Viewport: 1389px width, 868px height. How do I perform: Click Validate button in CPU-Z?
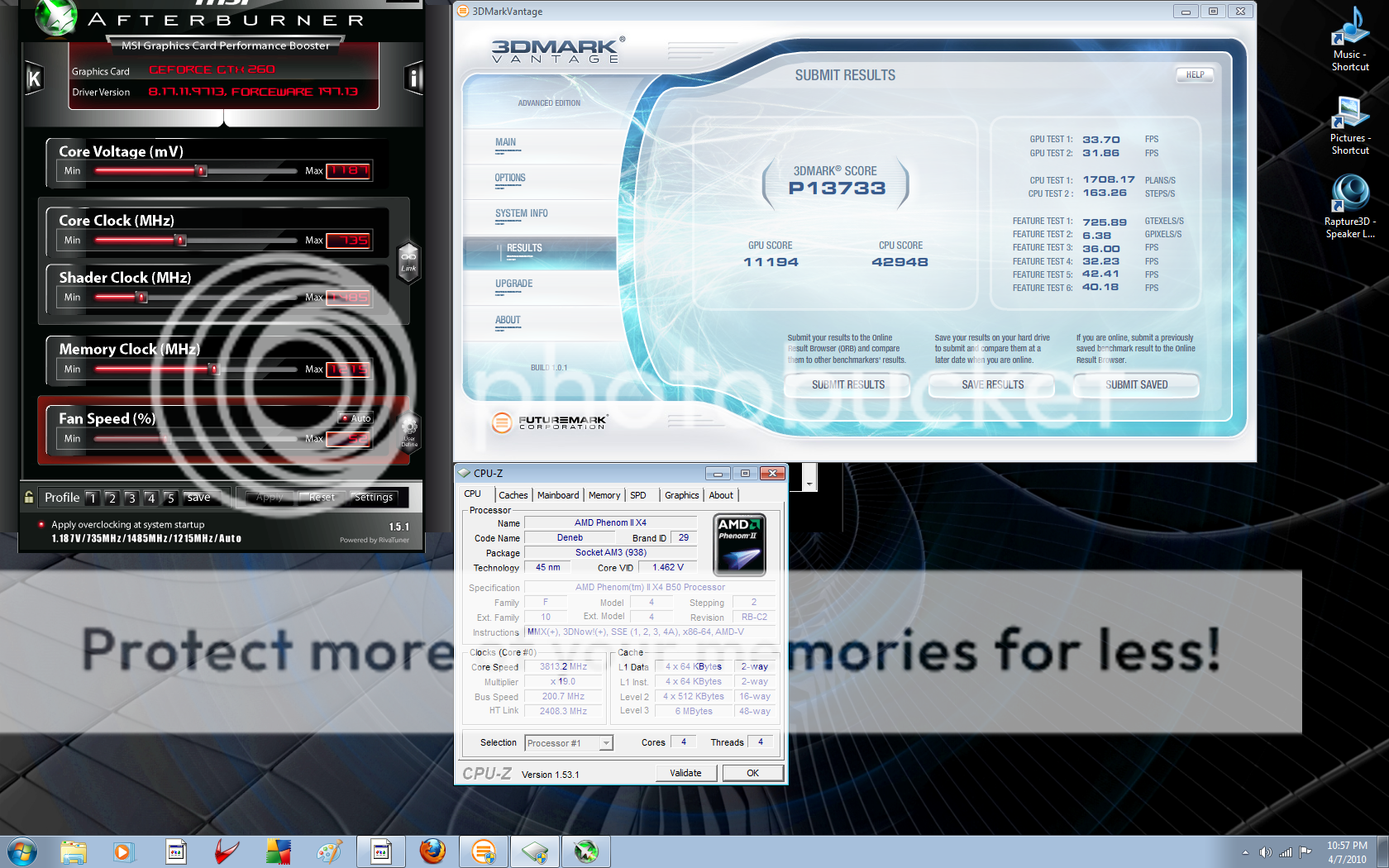click(x=685, y=773)
